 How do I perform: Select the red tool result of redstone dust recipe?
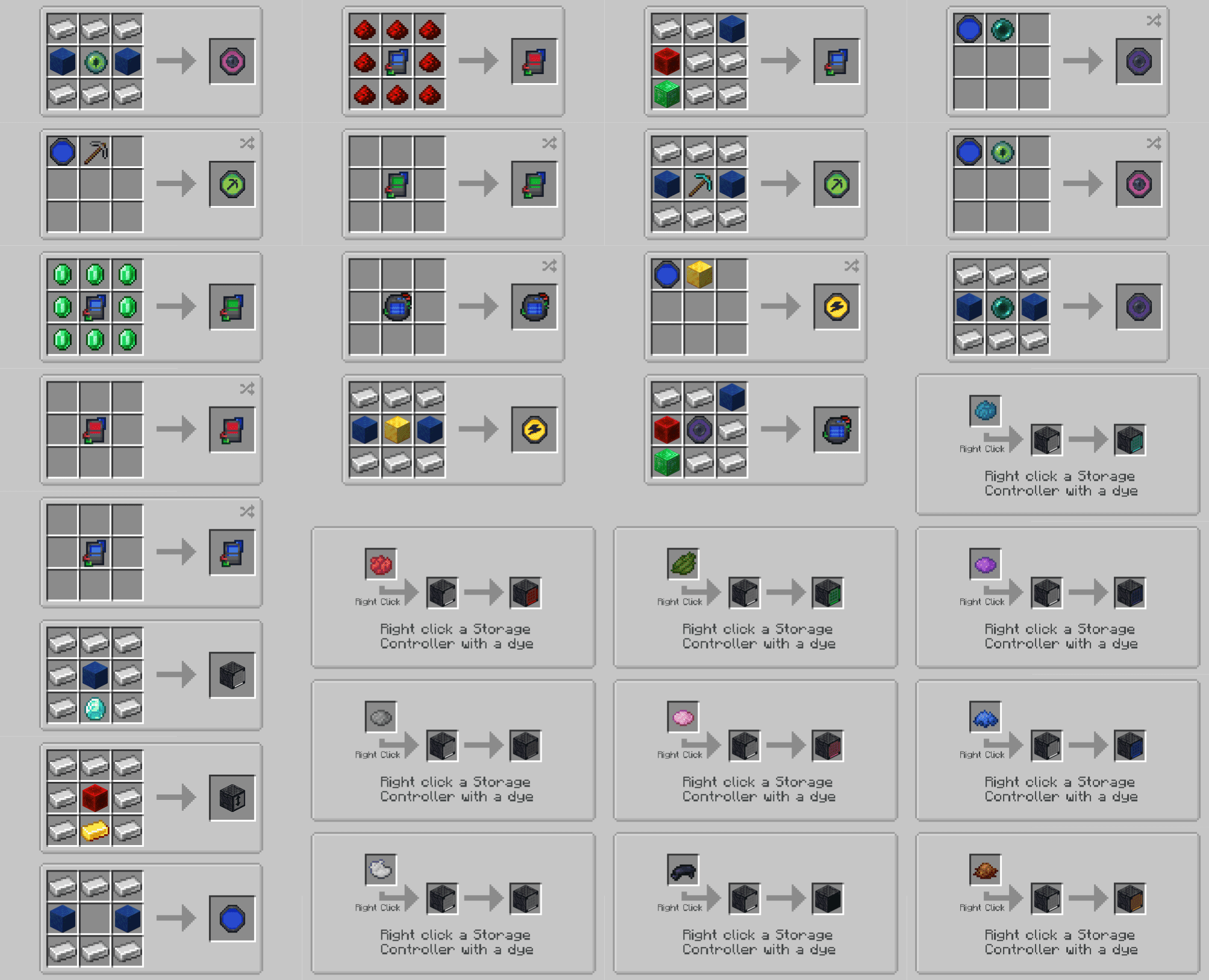(534, 61)
